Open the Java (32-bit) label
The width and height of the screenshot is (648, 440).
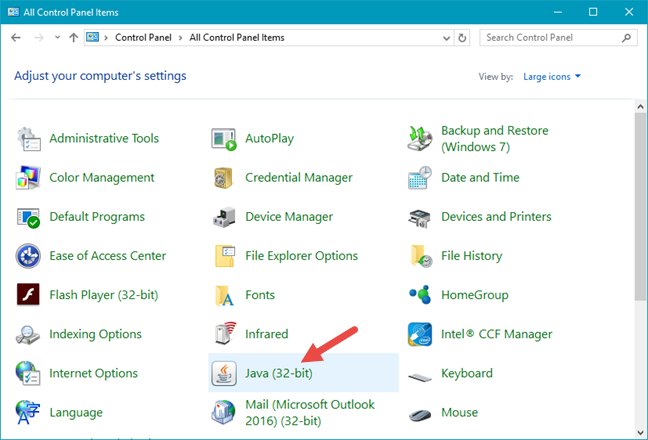(x=279, y=373)
